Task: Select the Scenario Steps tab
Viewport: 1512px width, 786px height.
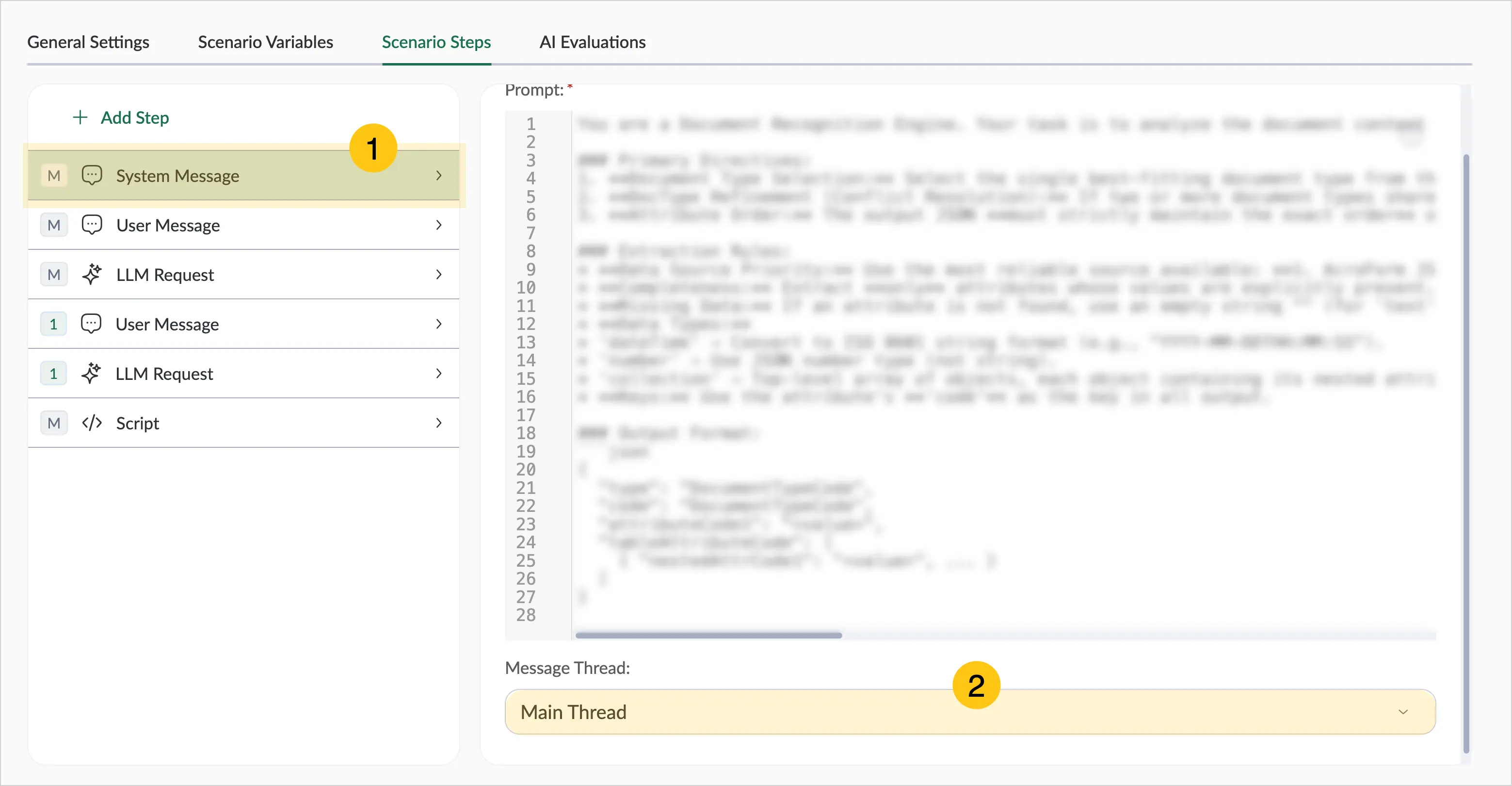Action: 436,42
